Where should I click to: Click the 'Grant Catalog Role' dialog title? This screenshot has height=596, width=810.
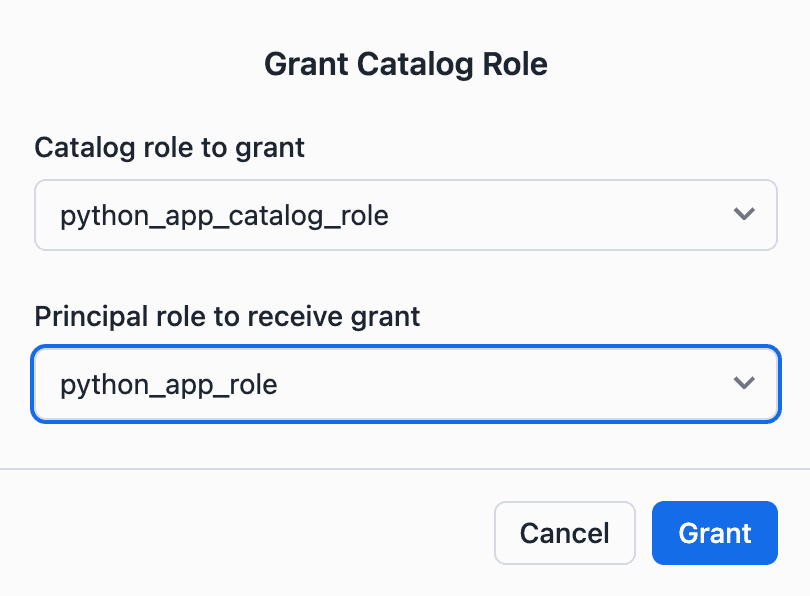point(405,65)
